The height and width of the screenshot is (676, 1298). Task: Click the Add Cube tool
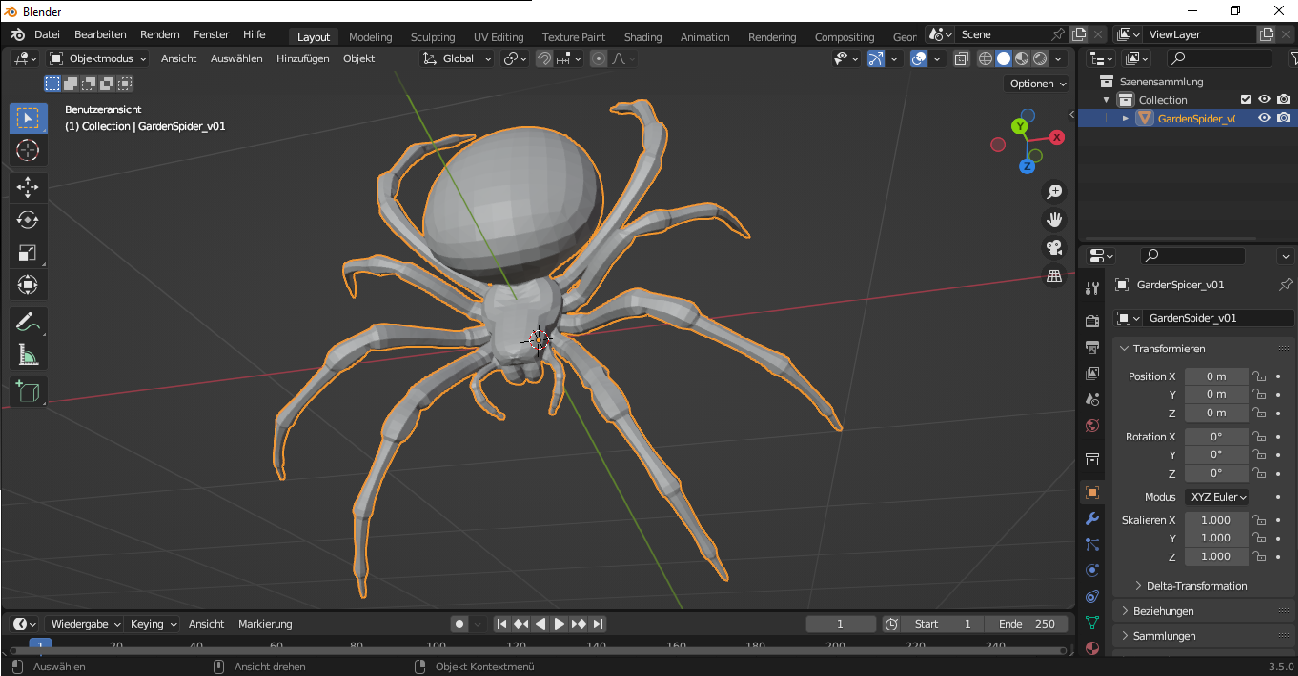pyautogui.click(x=28, y=391)
